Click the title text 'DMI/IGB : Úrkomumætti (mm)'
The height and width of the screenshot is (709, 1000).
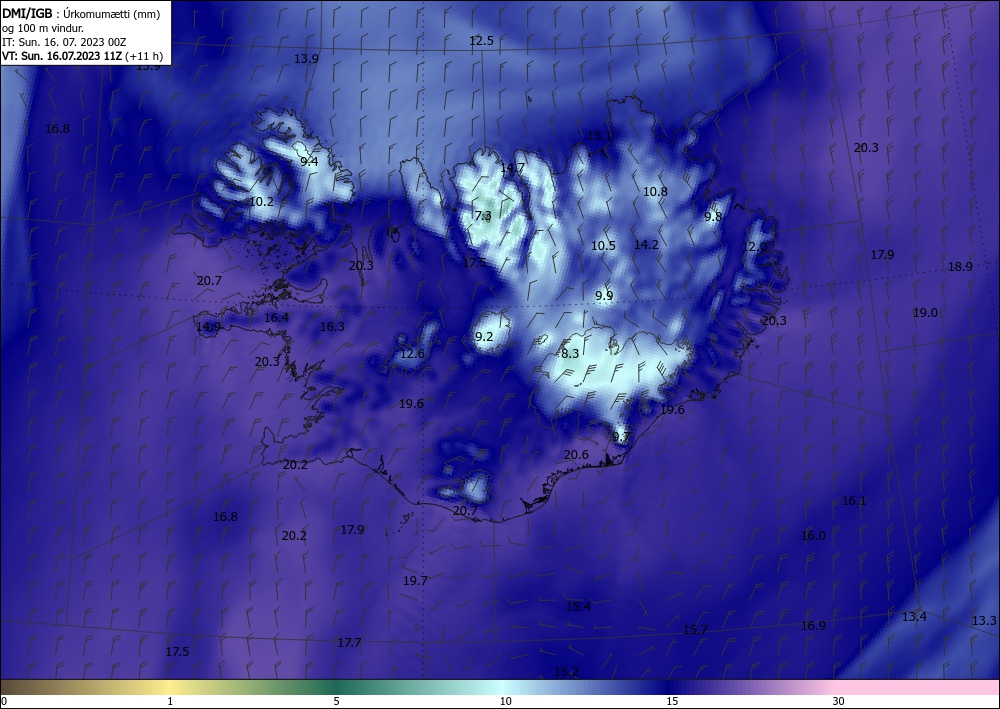[x=81, y=15]
